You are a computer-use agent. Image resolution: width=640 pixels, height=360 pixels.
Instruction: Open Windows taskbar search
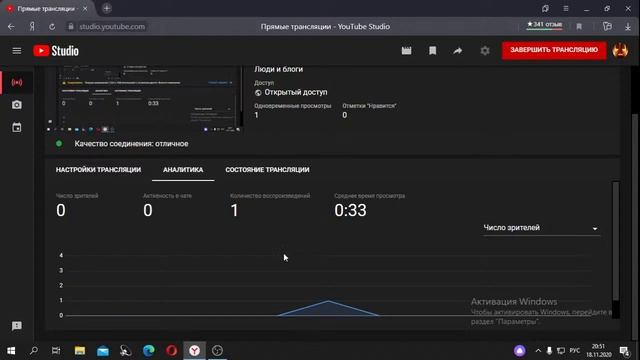click(34, 350)
